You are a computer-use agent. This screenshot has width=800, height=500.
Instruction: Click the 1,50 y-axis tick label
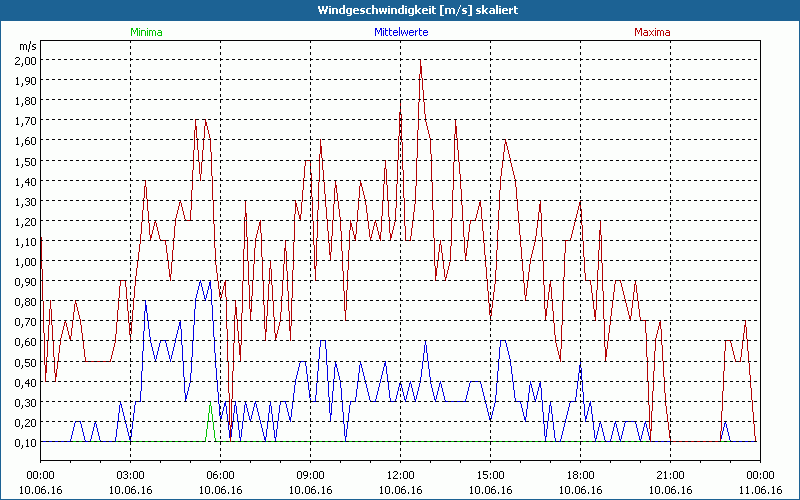point(25,161)
